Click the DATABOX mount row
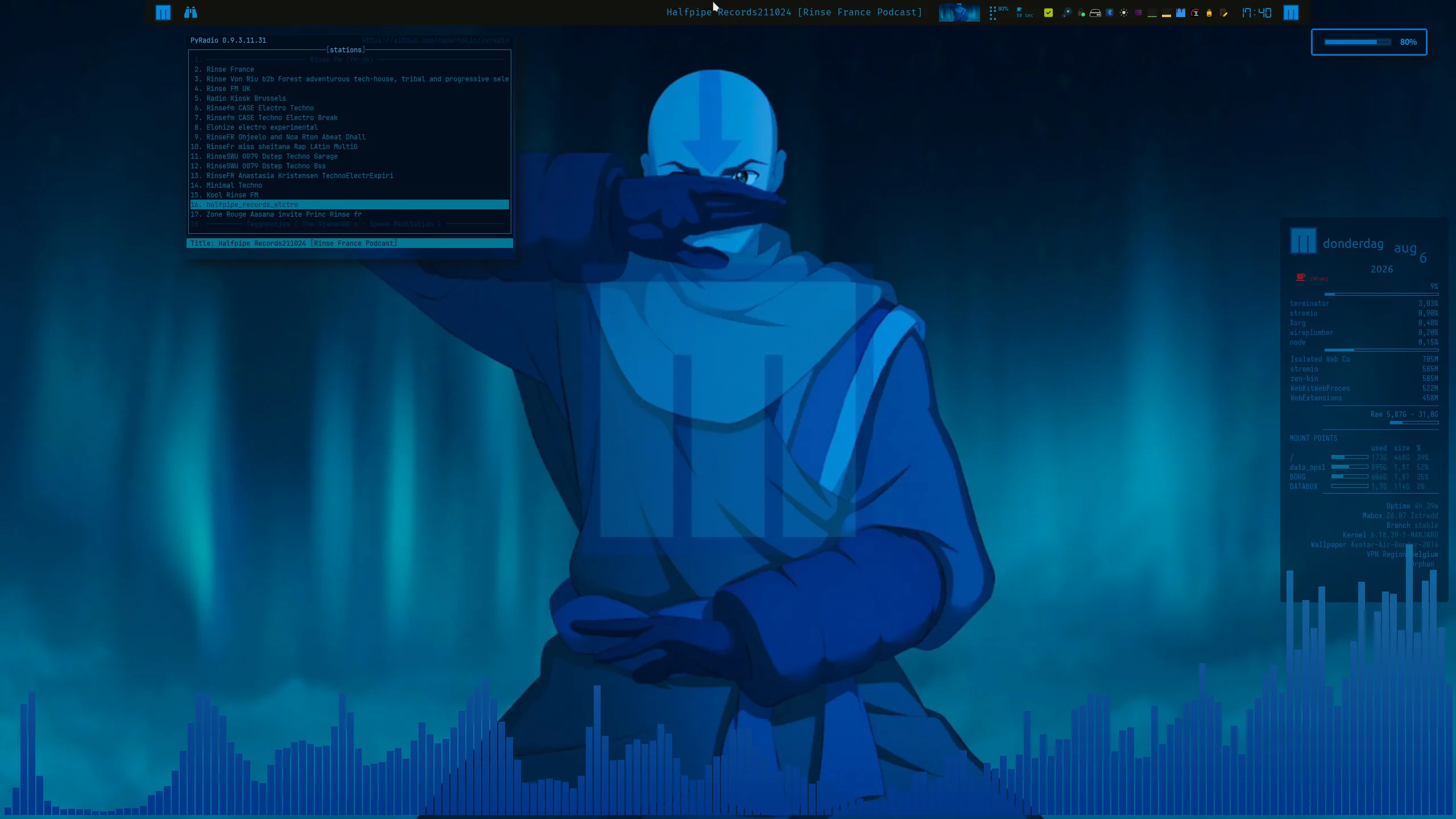 [1359, 487]
